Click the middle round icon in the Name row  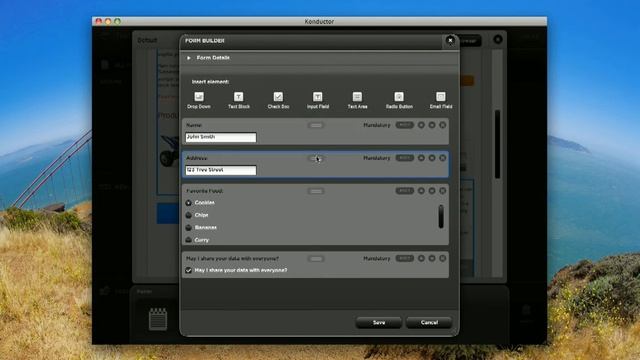click(432, 125)
